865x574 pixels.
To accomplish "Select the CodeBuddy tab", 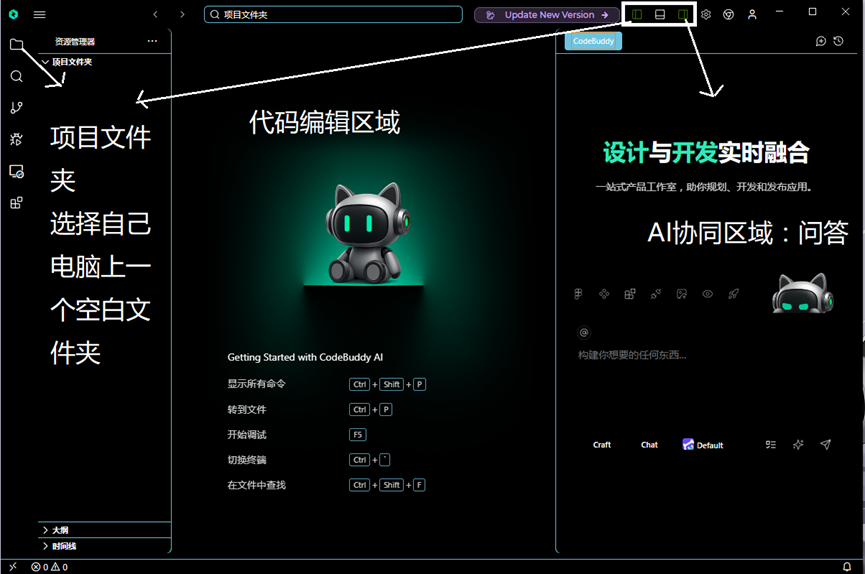I will point(593,41).
